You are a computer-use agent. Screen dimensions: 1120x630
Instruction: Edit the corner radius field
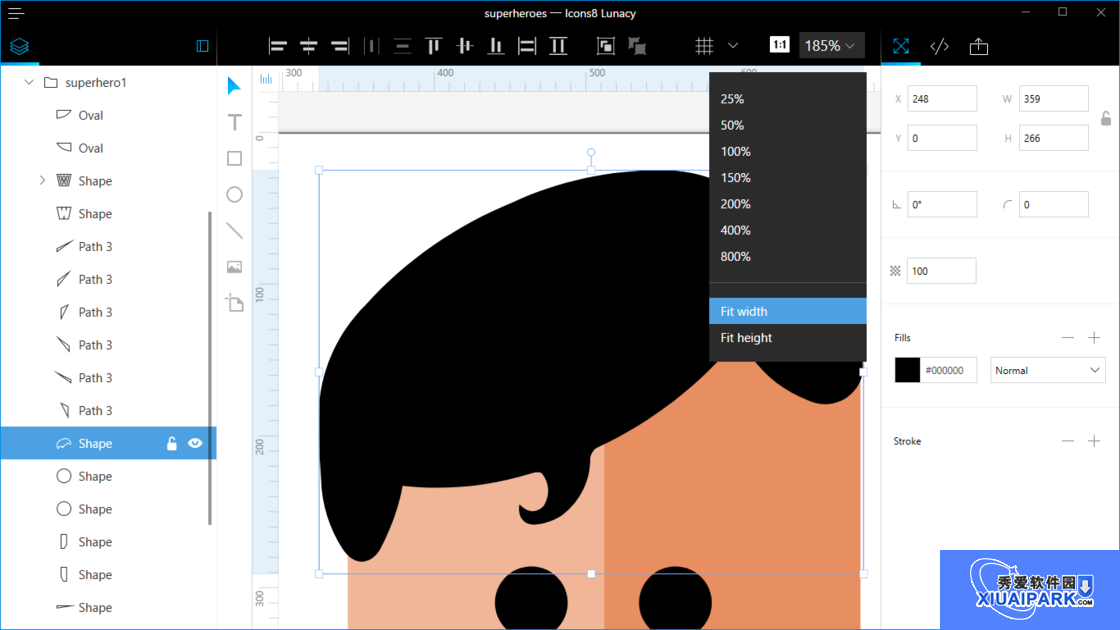point(1054,204)
